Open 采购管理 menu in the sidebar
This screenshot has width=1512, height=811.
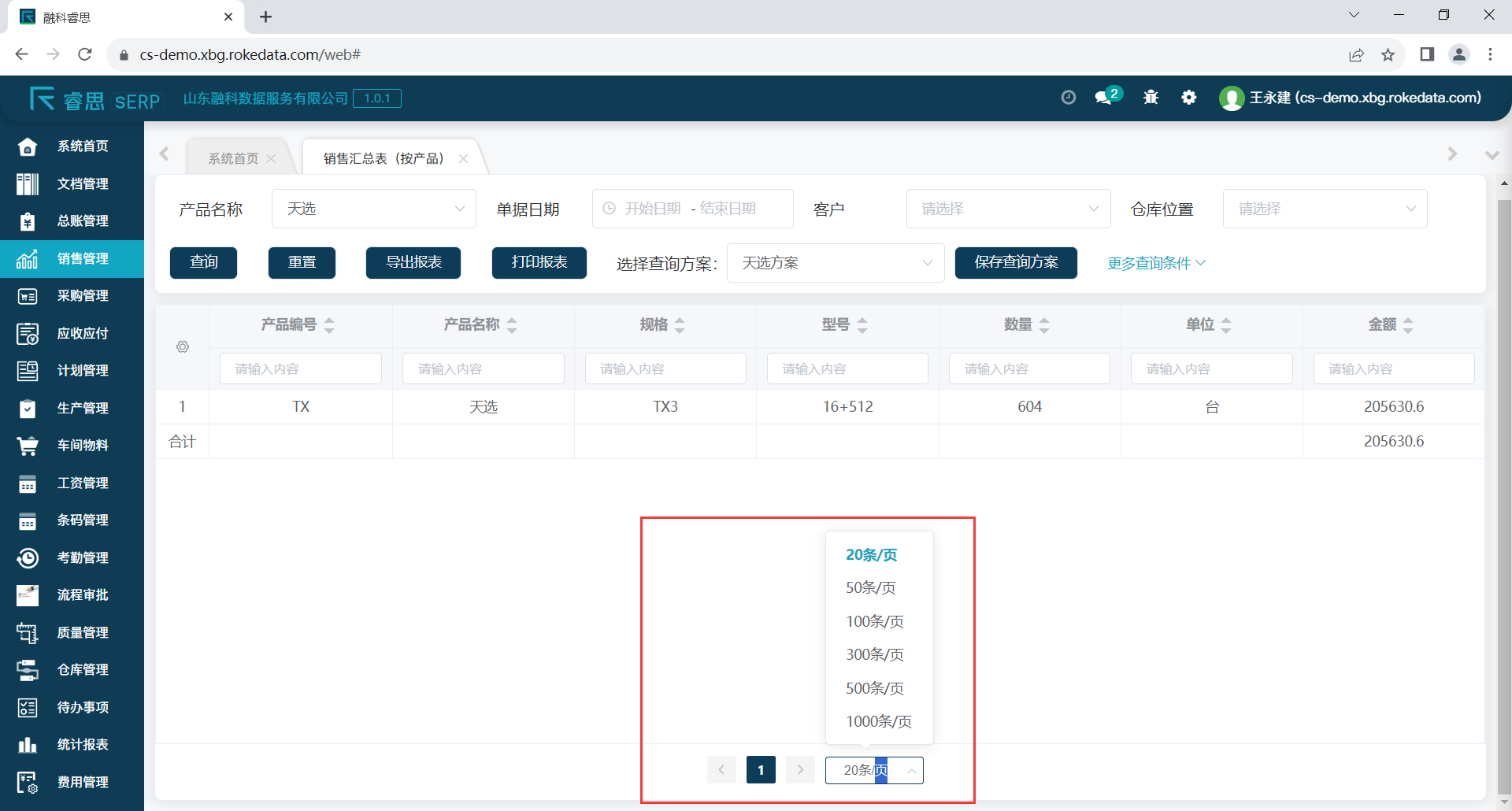click(x=82, y=296)
